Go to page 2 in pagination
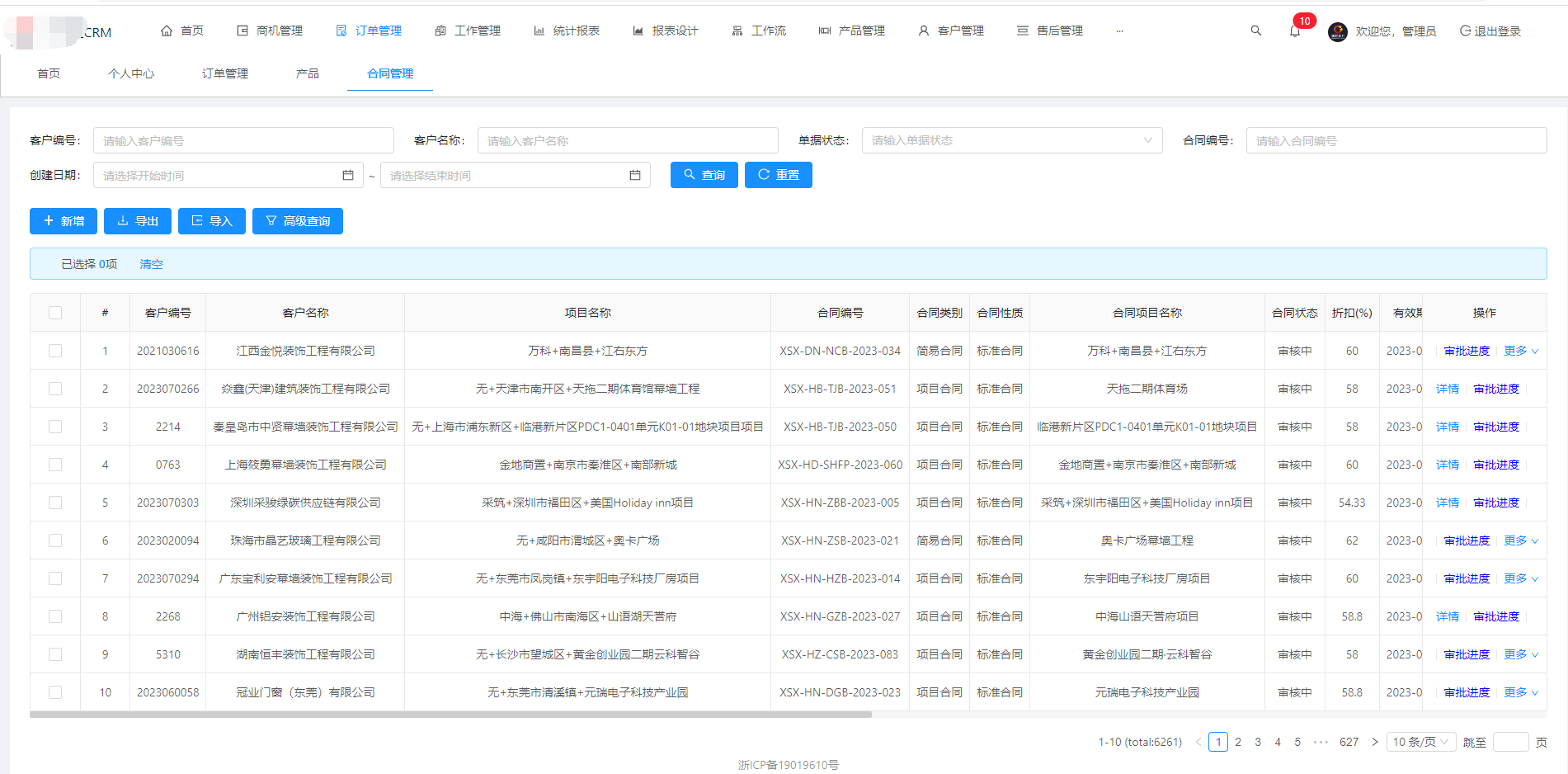1568x774 pixels. click(1238, 742)
